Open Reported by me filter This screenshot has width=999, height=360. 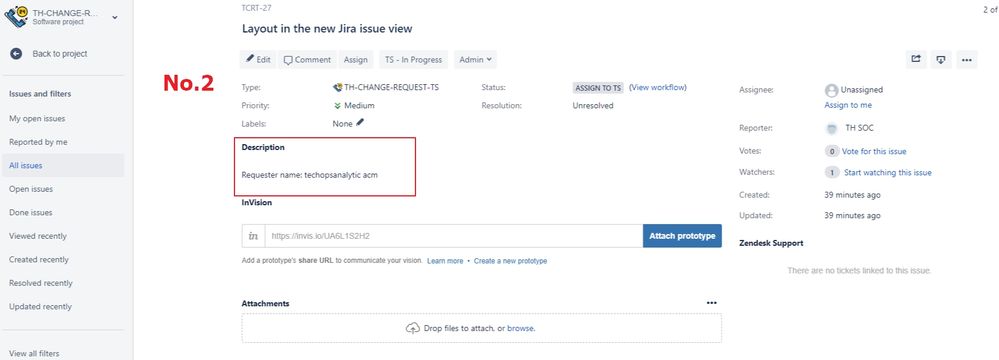(38, 142)
